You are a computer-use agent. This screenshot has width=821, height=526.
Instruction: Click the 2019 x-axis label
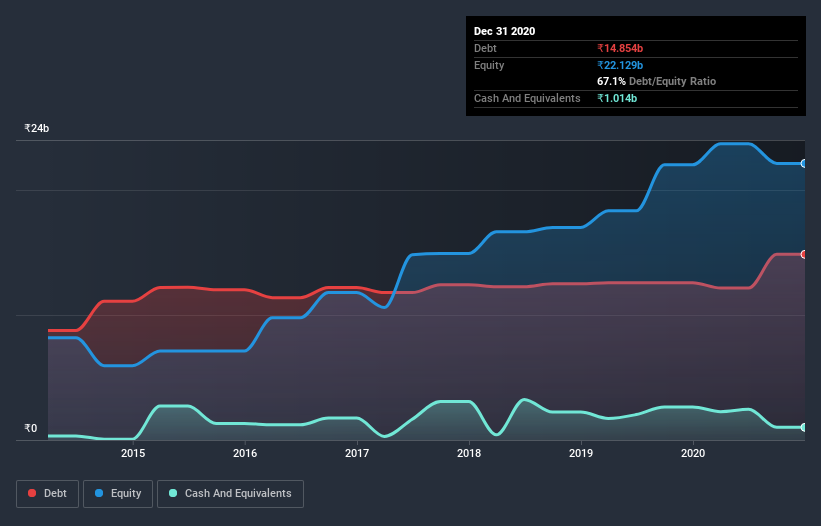pos(581,453)
